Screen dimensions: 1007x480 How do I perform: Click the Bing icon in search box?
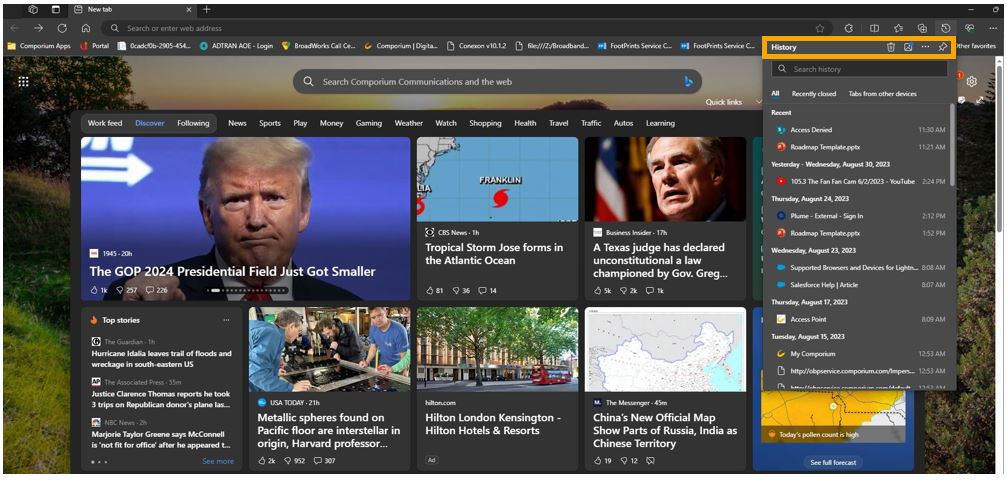coord(688,82)
